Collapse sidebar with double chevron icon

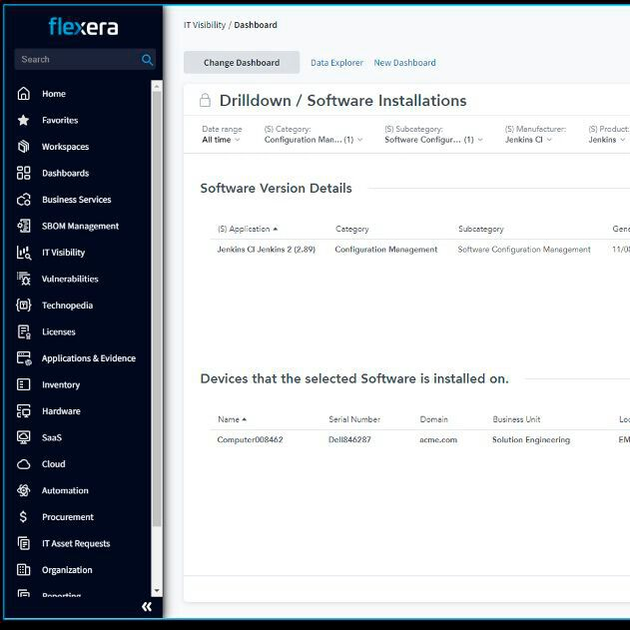[147, 607]
